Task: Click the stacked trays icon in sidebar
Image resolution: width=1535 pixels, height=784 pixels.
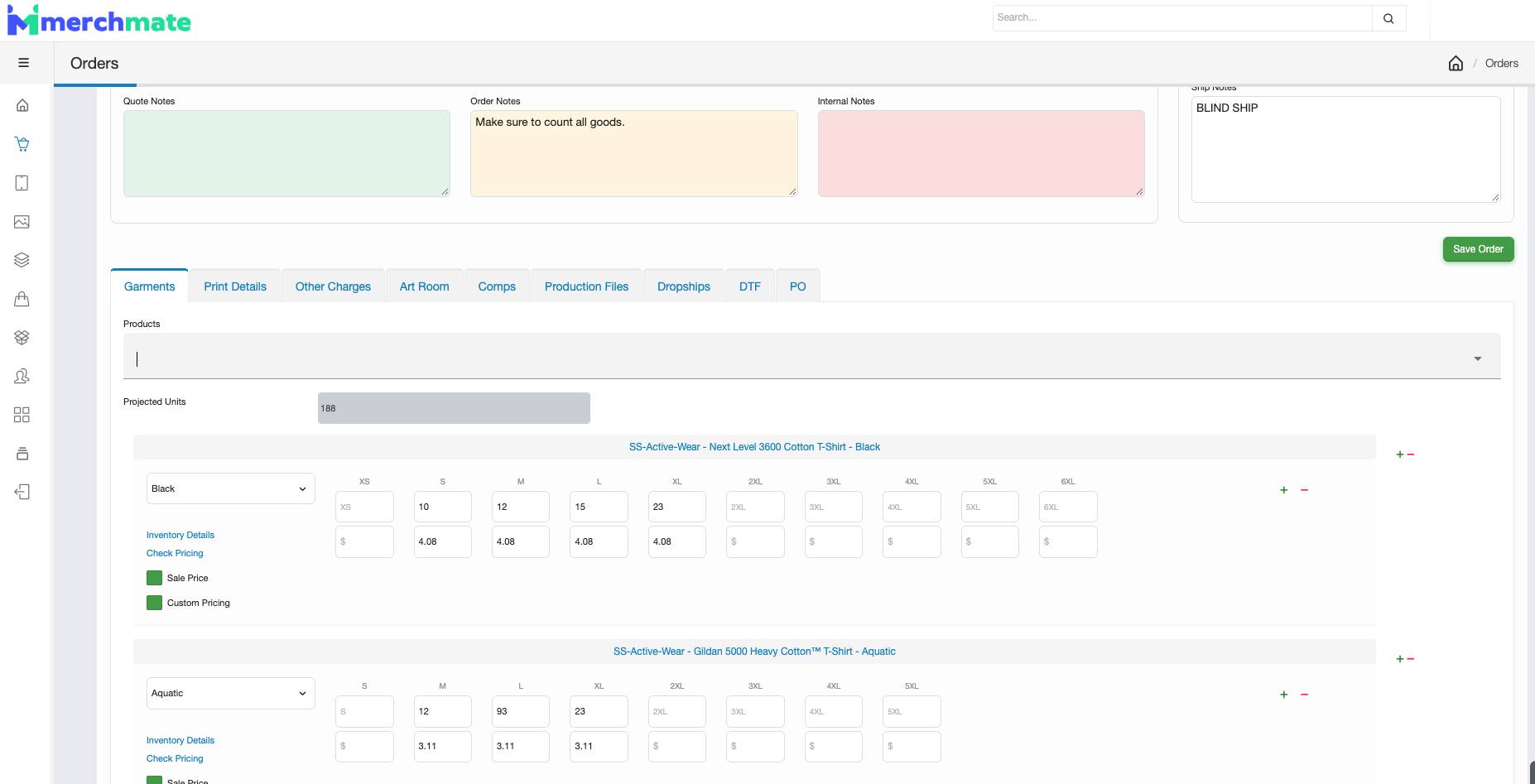Action: (x=22, y=454)
